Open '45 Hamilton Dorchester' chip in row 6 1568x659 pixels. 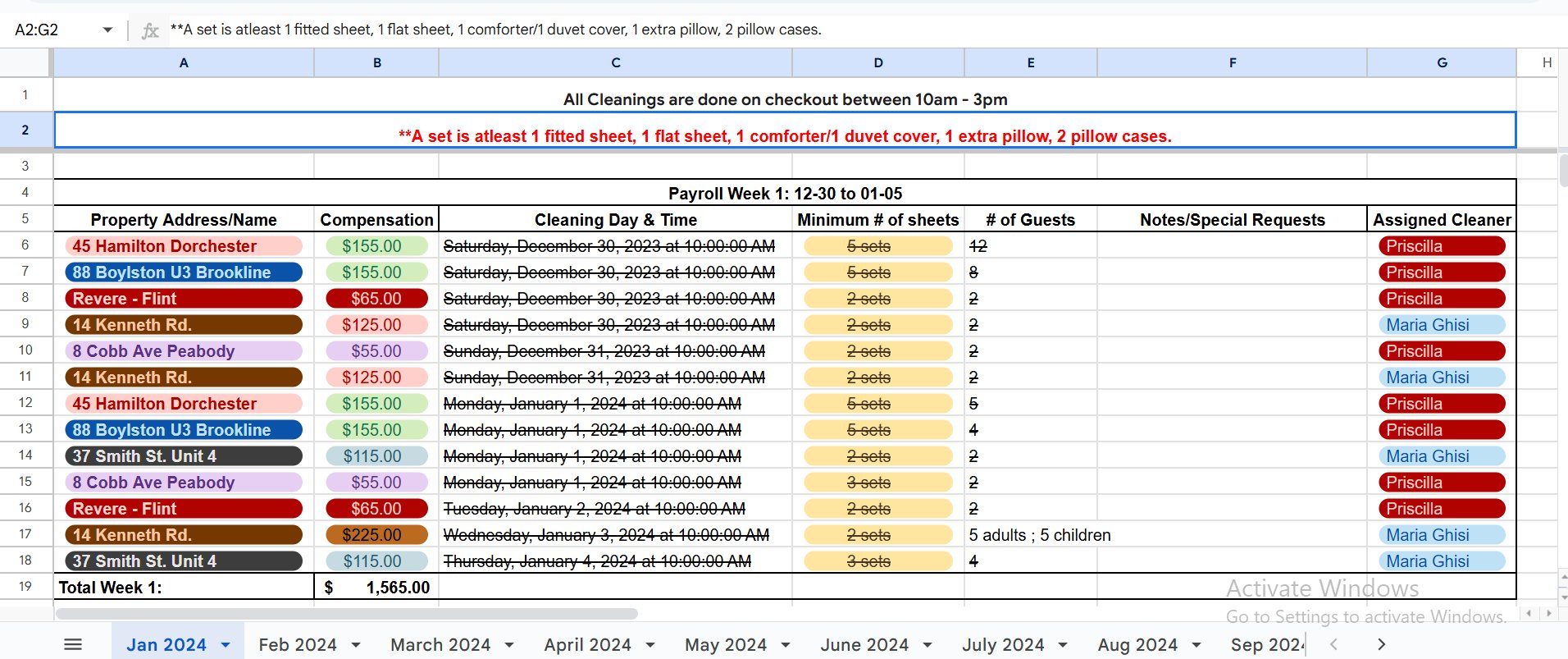184,246
